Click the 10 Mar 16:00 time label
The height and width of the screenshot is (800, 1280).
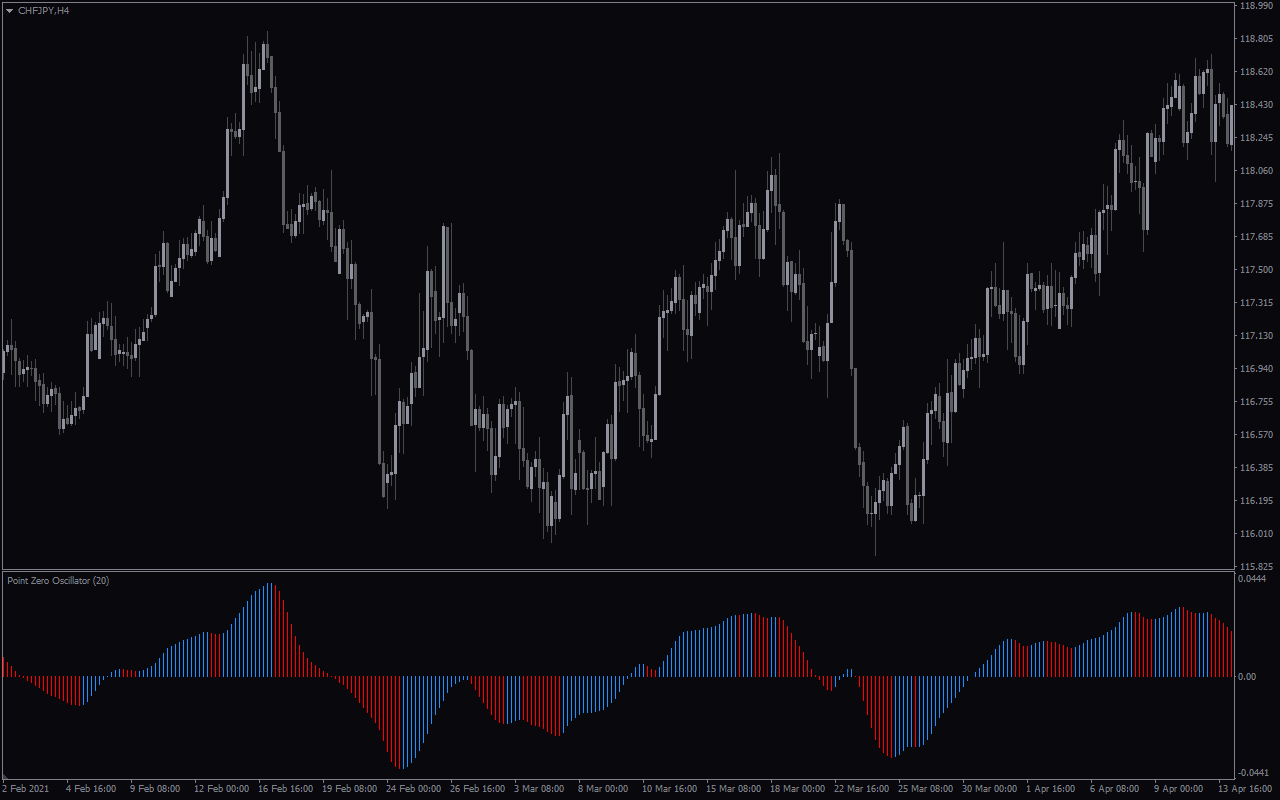pos(669,789)
